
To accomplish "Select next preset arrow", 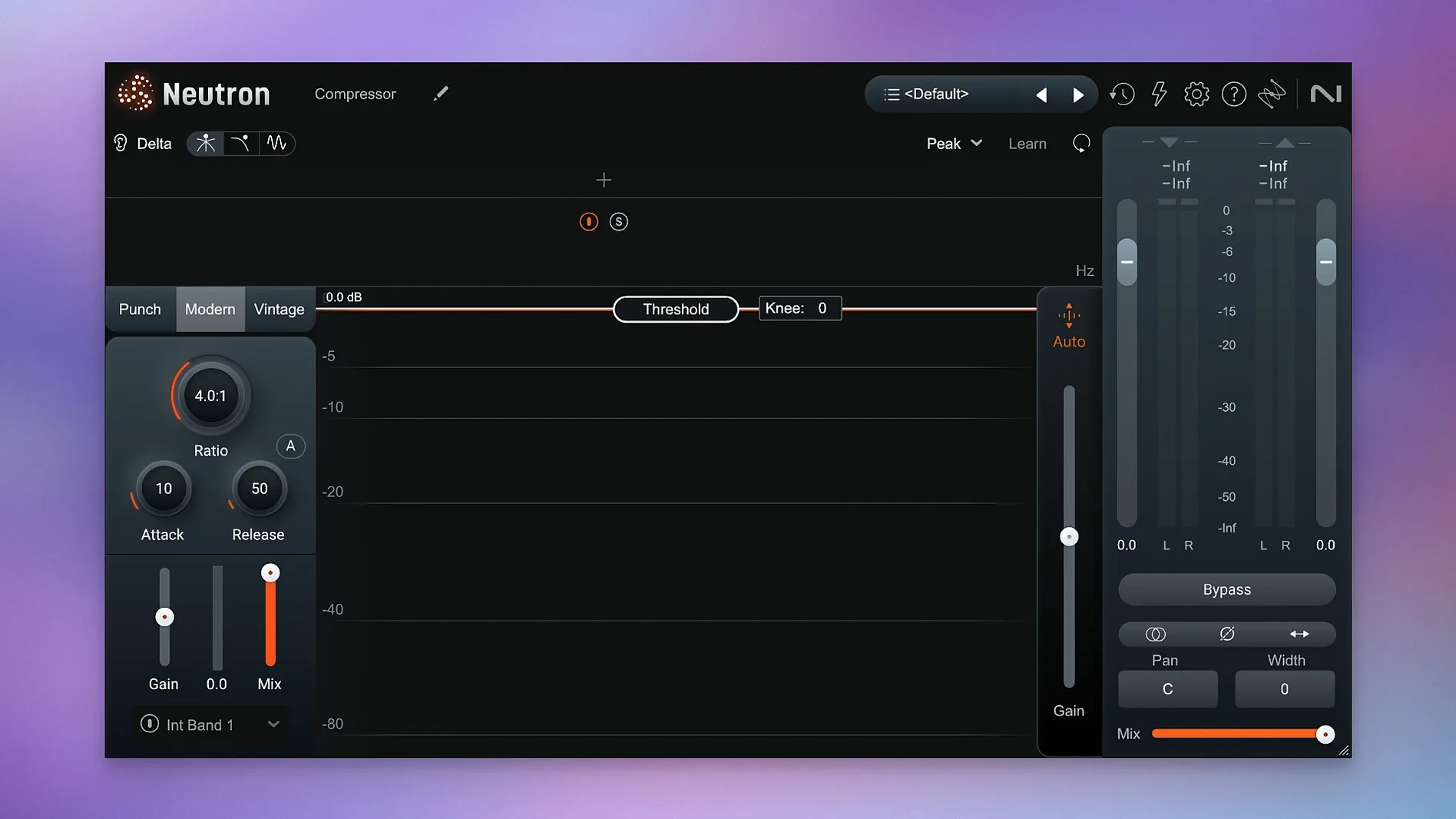I will 1078,95.
